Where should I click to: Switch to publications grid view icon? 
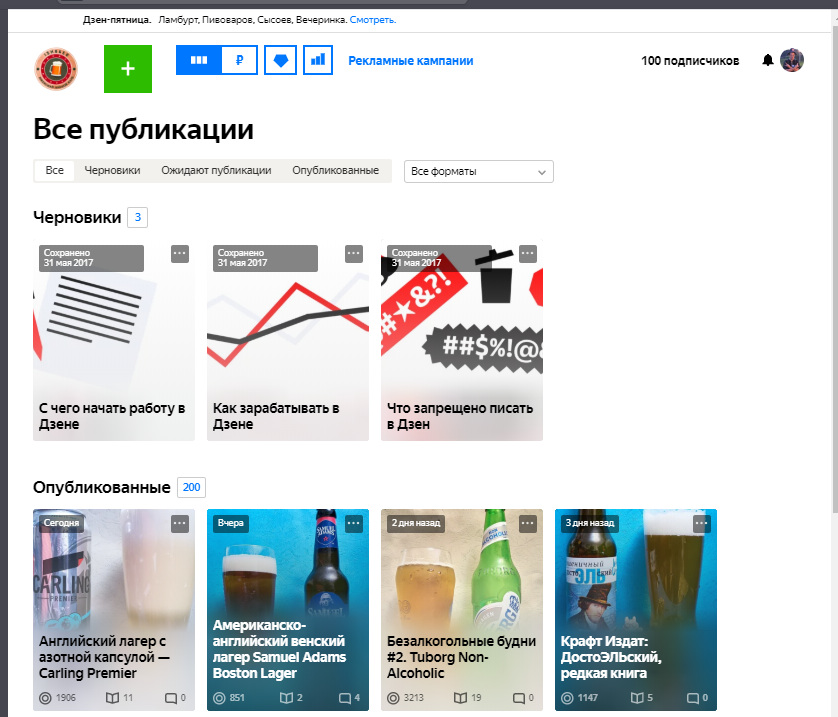tap(199, 60)
